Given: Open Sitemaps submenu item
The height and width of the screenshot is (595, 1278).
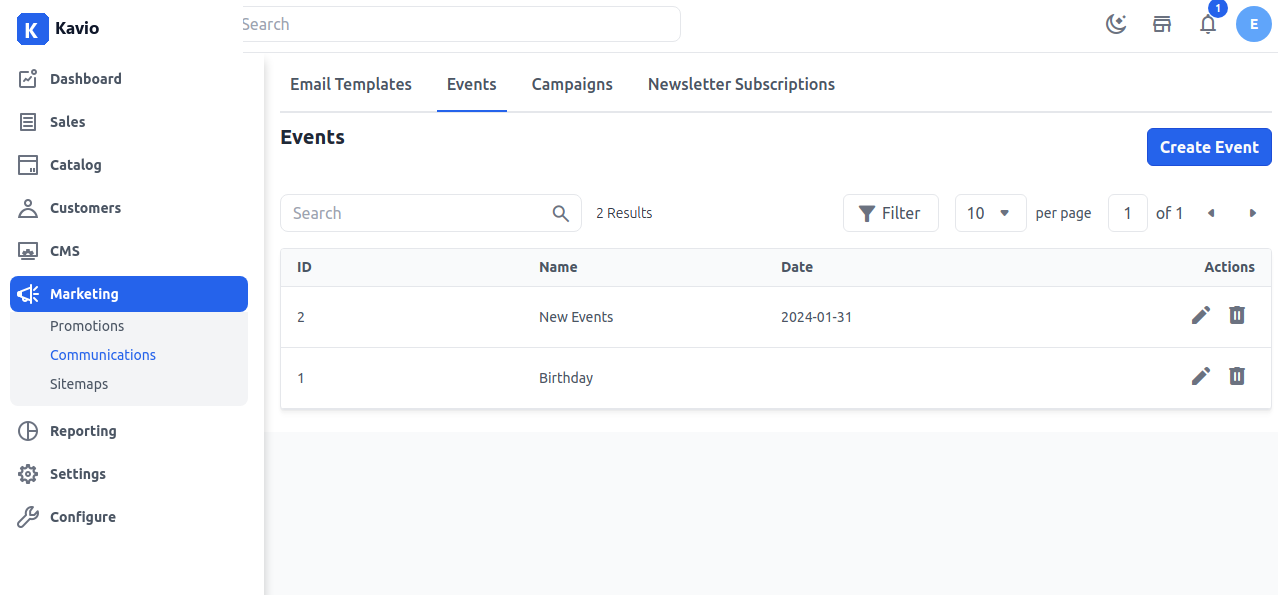Looking at the screenshot, I should pyautogui.click(x=79, y=384).
